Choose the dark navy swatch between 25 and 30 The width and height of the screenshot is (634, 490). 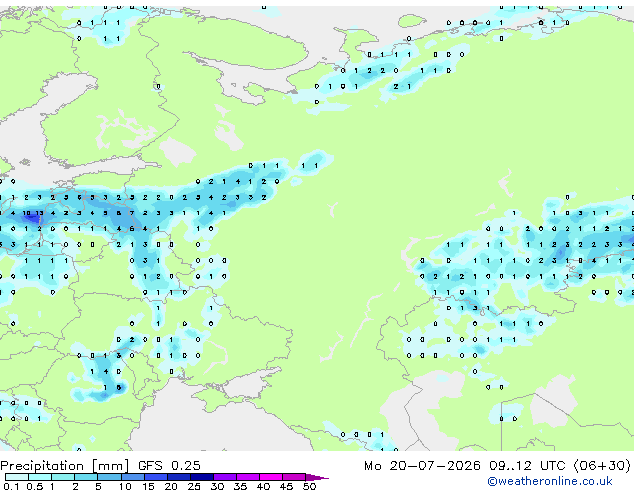click(201, 477)
